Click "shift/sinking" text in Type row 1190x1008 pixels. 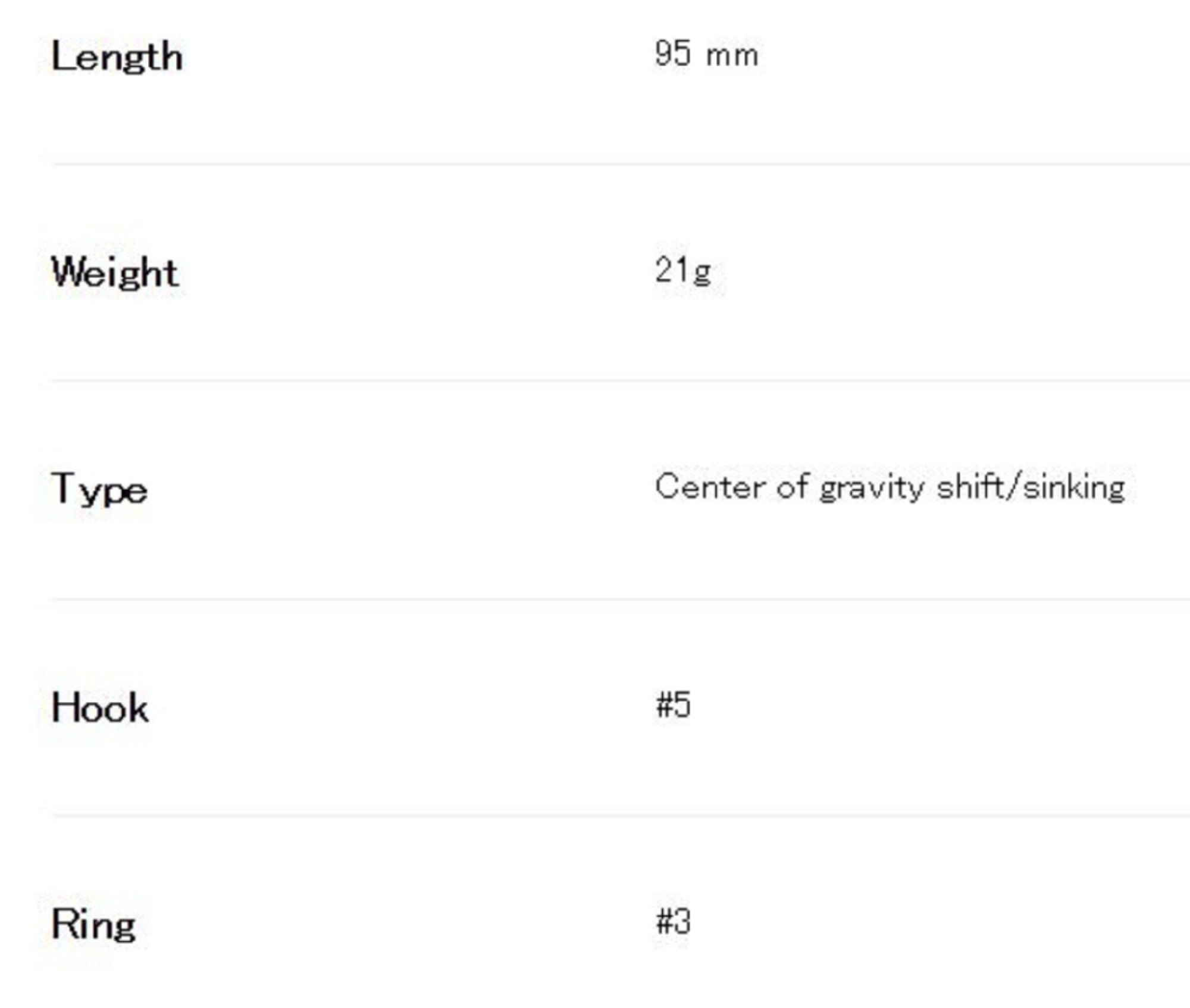coord(1031,488)
